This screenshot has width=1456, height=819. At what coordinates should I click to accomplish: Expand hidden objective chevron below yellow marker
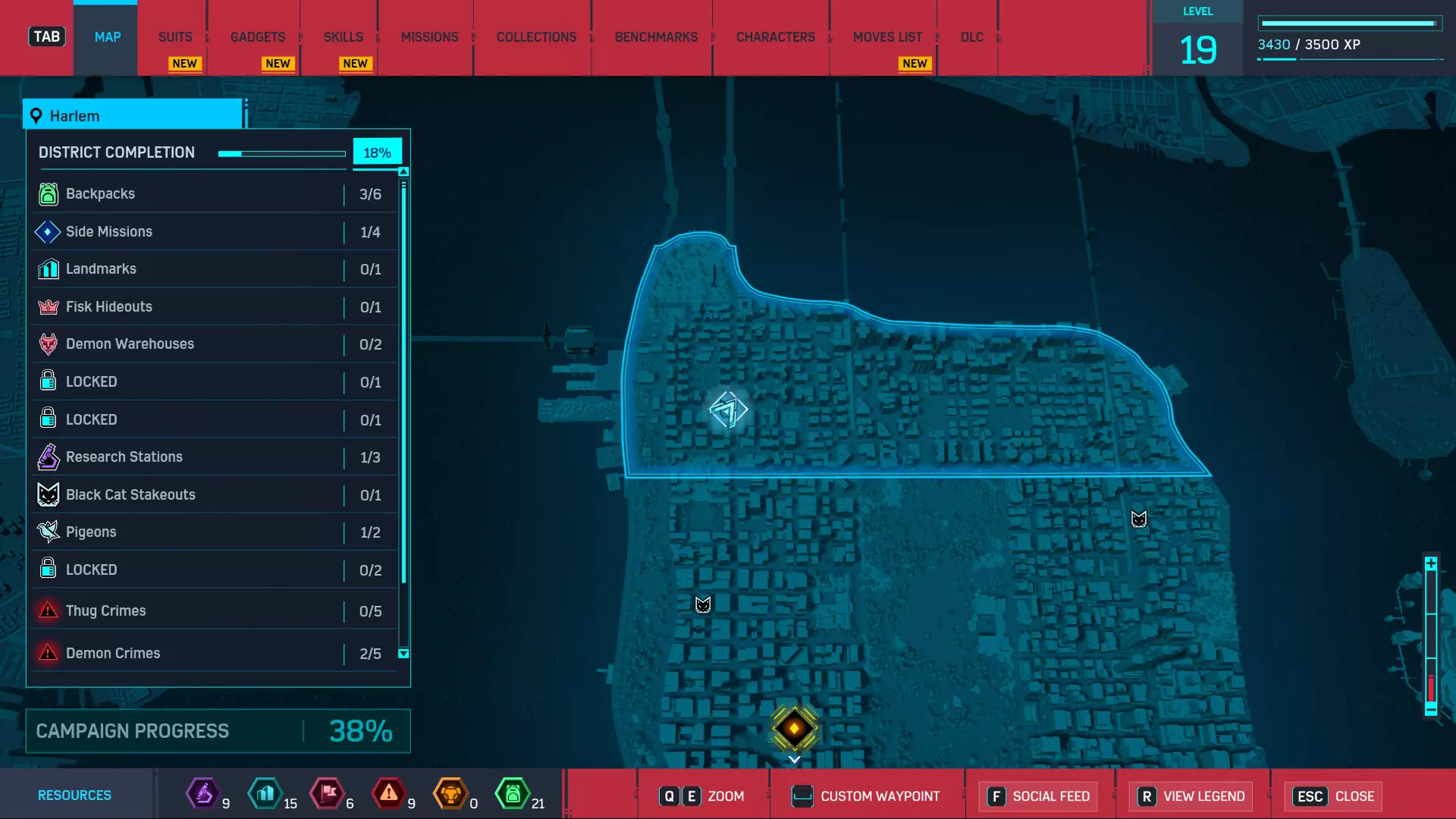click(794, 760)
